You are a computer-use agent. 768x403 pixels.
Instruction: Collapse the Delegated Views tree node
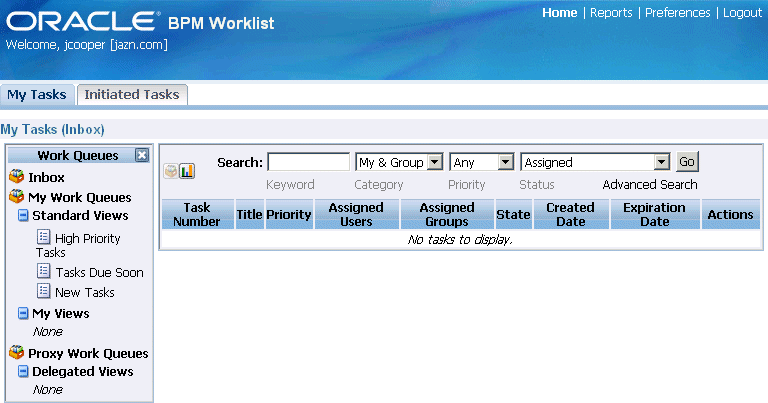point(23,372)
